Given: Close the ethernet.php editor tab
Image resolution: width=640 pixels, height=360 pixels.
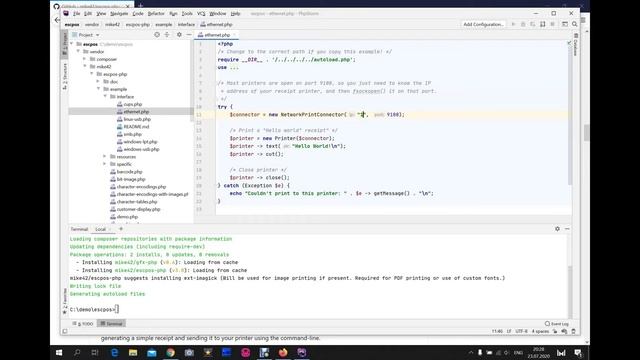Looking at the screenshot, I should [x=234, y=35].
